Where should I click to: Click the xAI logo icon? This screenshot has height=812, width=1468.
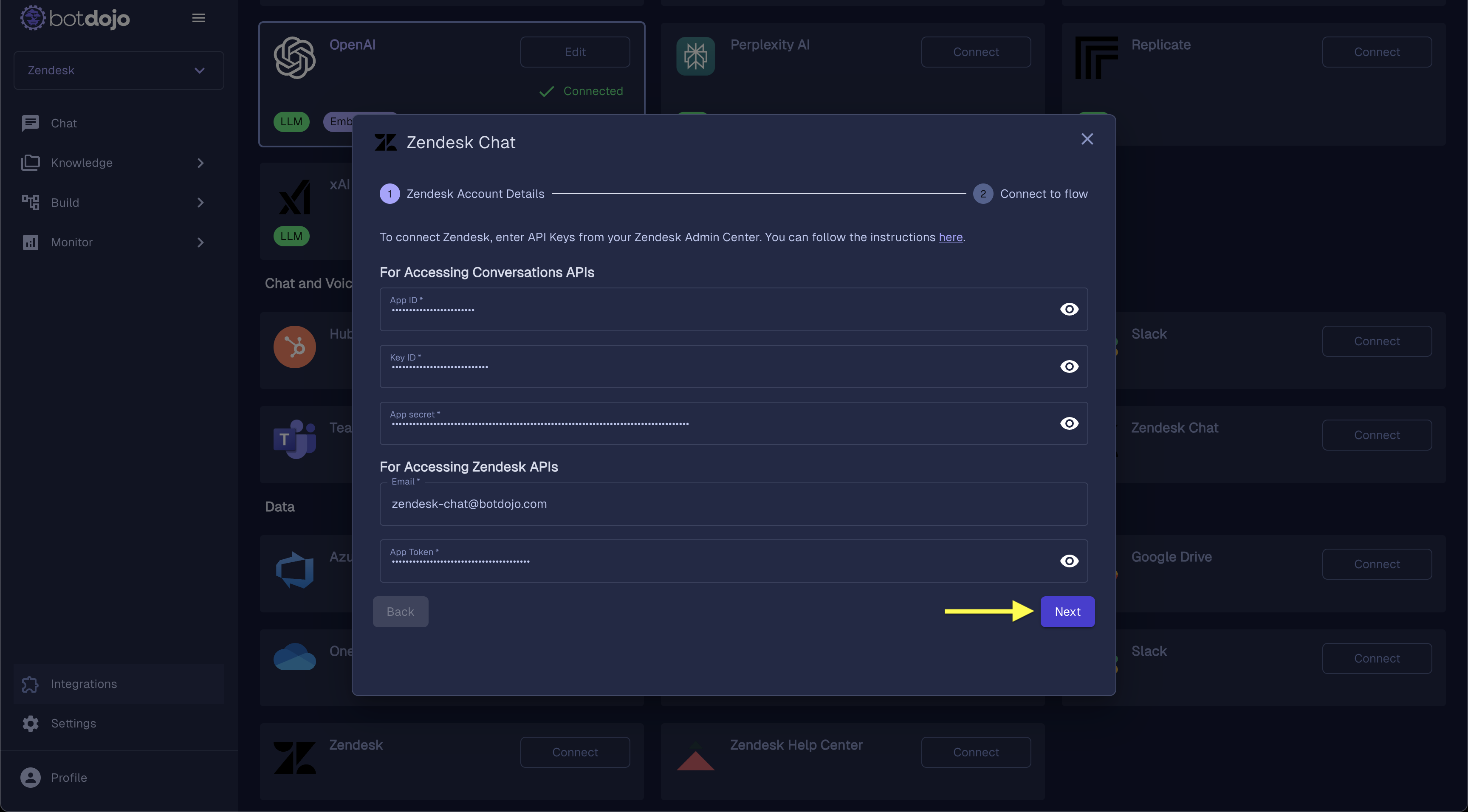coord(295,198)
